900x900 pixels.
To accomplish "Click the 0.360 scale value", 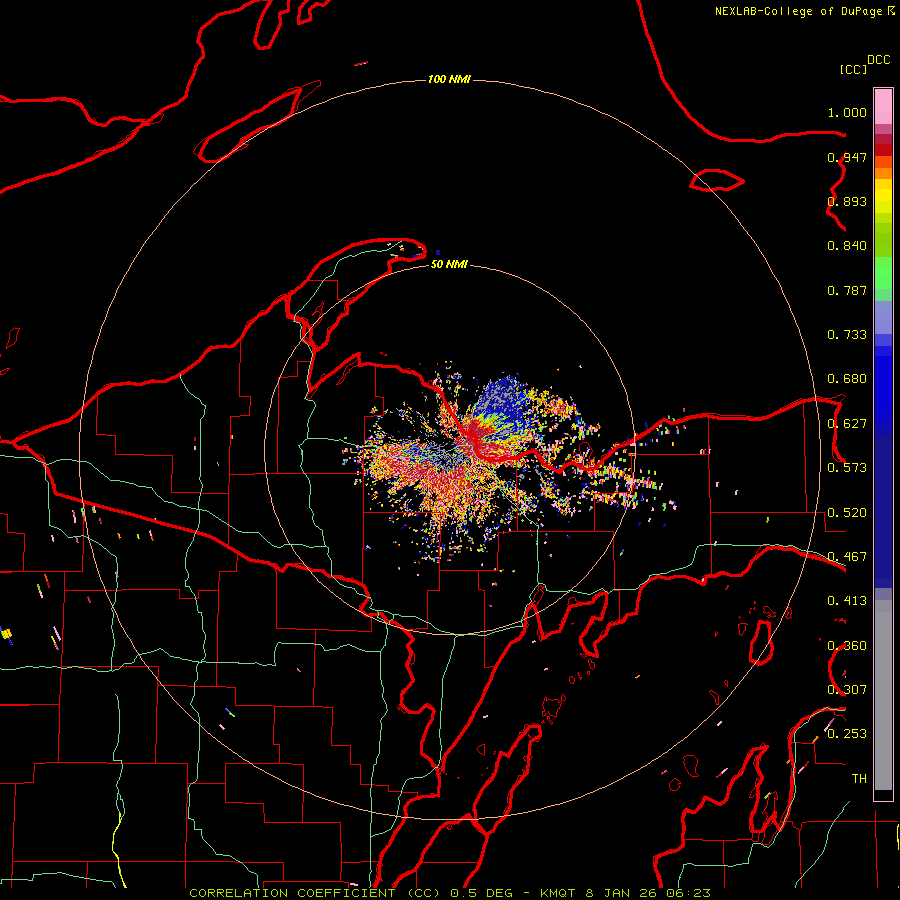I will pos(847,646).
